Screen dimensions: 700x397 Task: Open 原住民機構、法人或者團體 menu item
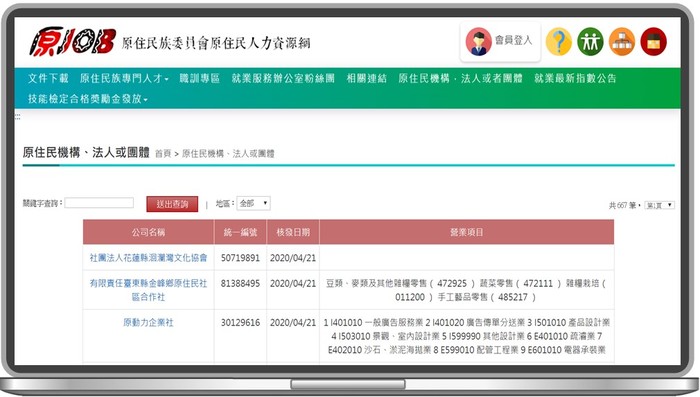click(x=460, y=78)
